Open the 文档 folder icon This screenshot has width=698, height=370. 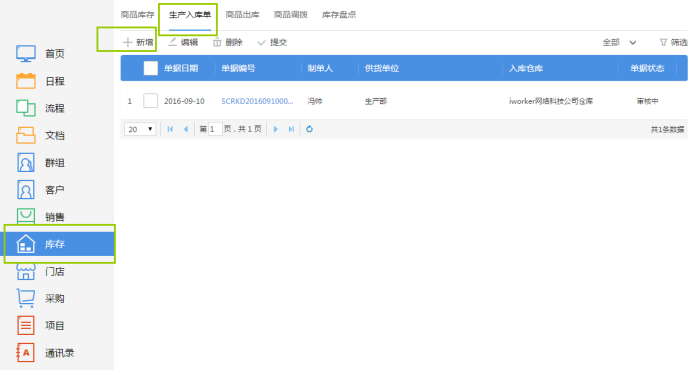coord(26,135)
